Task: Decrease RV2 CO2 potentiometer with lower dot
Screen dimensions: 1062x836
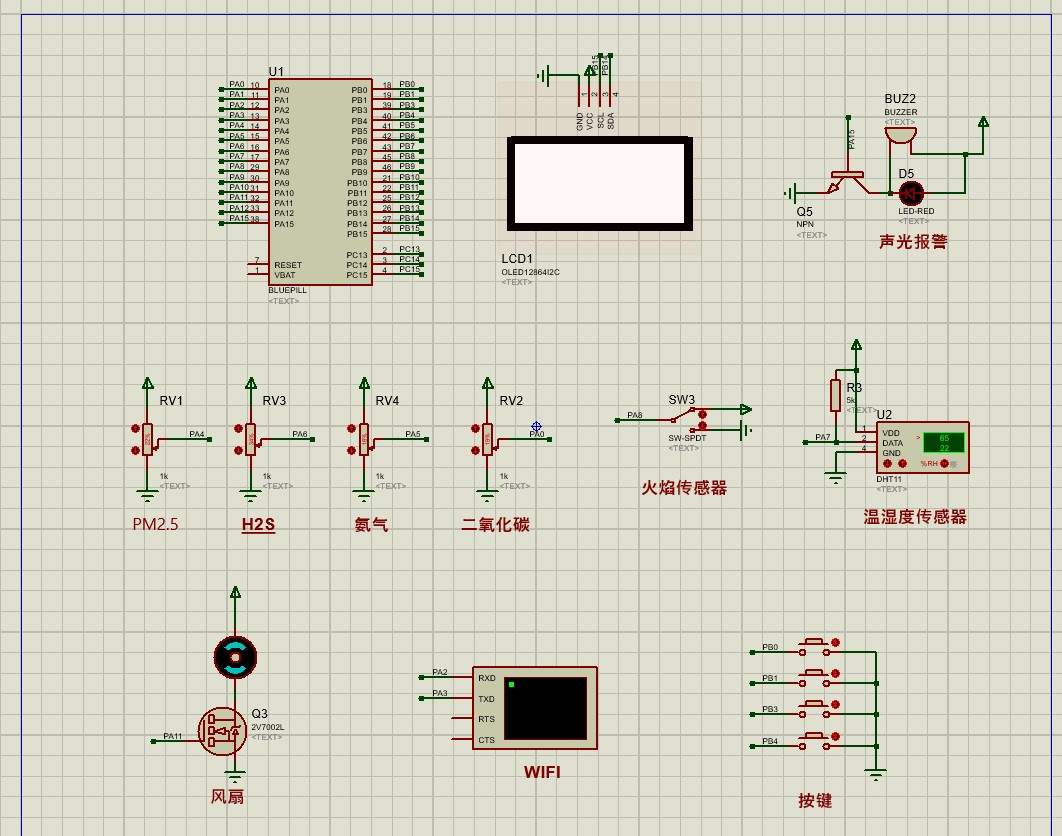Action: click(475, 450)
